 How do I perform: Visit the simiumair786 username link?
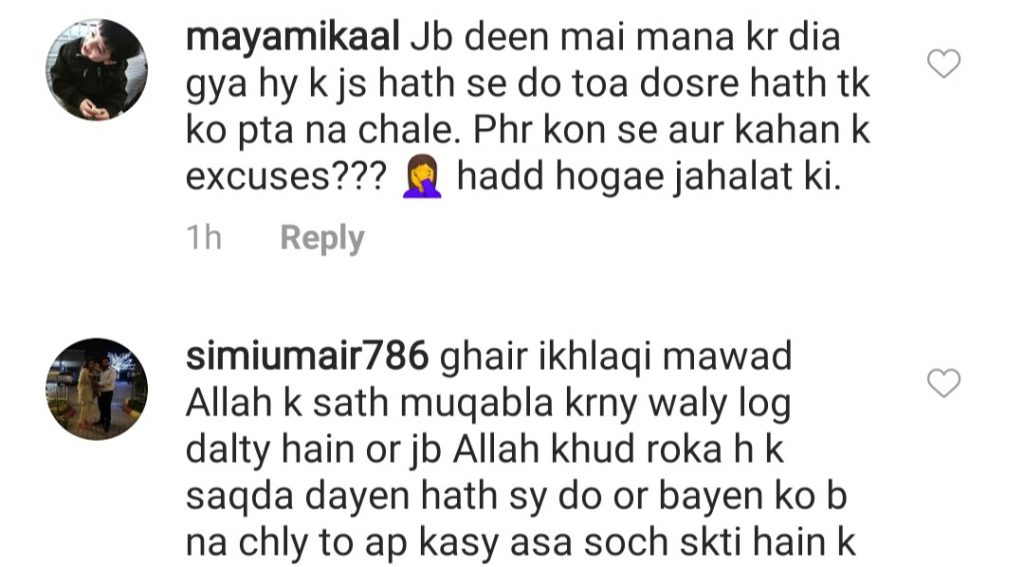tap(307, 356)
